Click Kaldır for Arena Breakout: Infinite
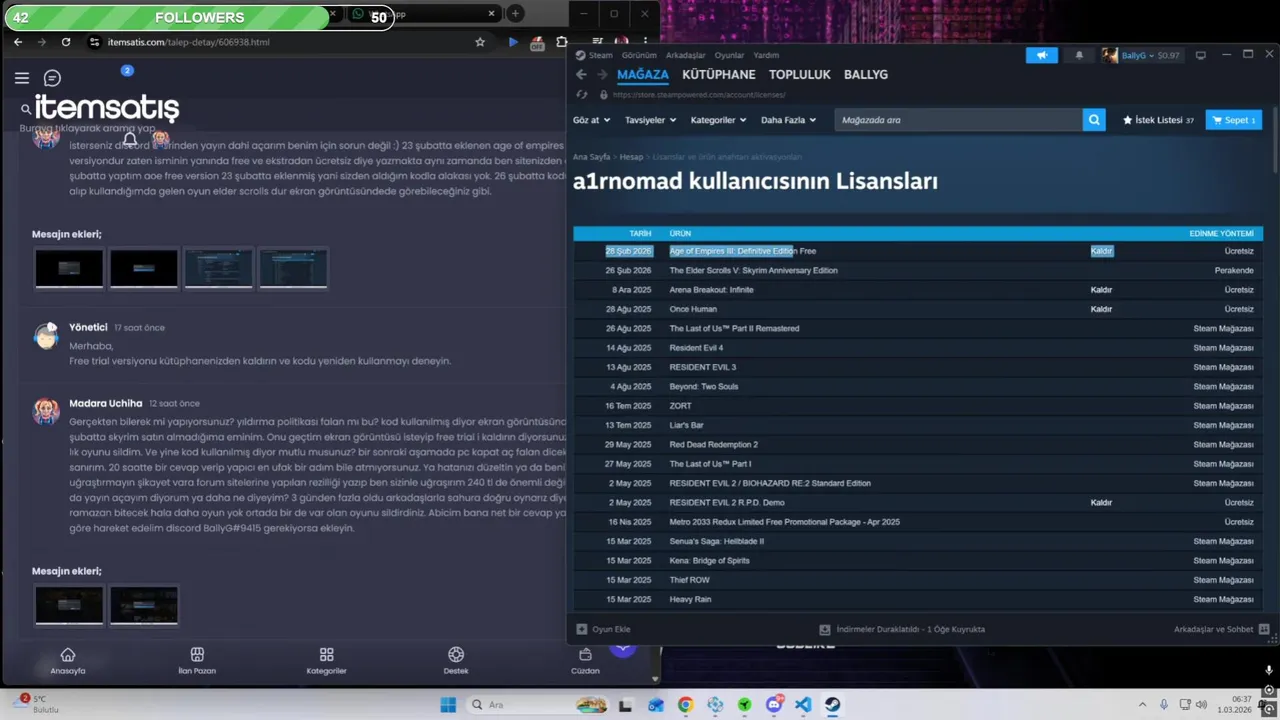The width and height of the screenshot is (1280, 720). (x=1101, y=290)
